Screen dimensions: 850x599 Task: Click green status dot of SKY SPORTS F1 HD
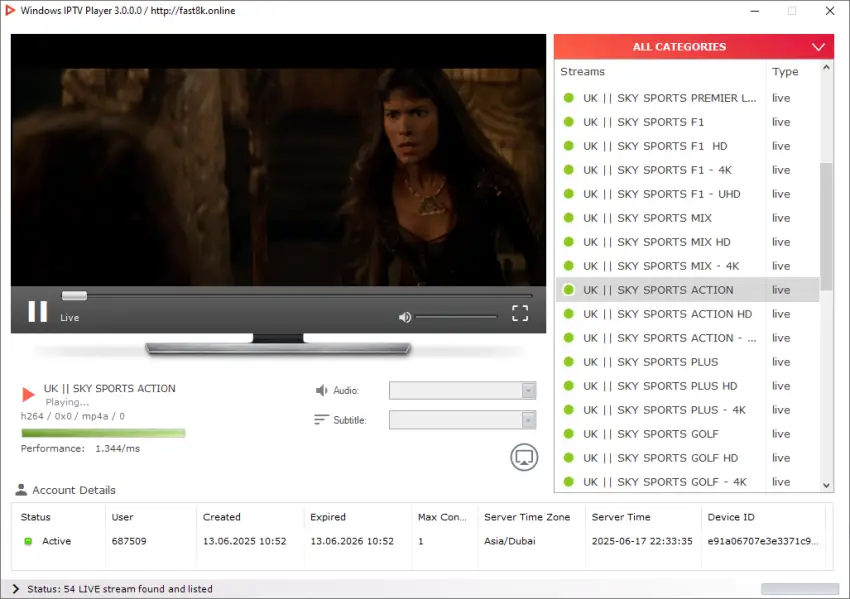569,146
